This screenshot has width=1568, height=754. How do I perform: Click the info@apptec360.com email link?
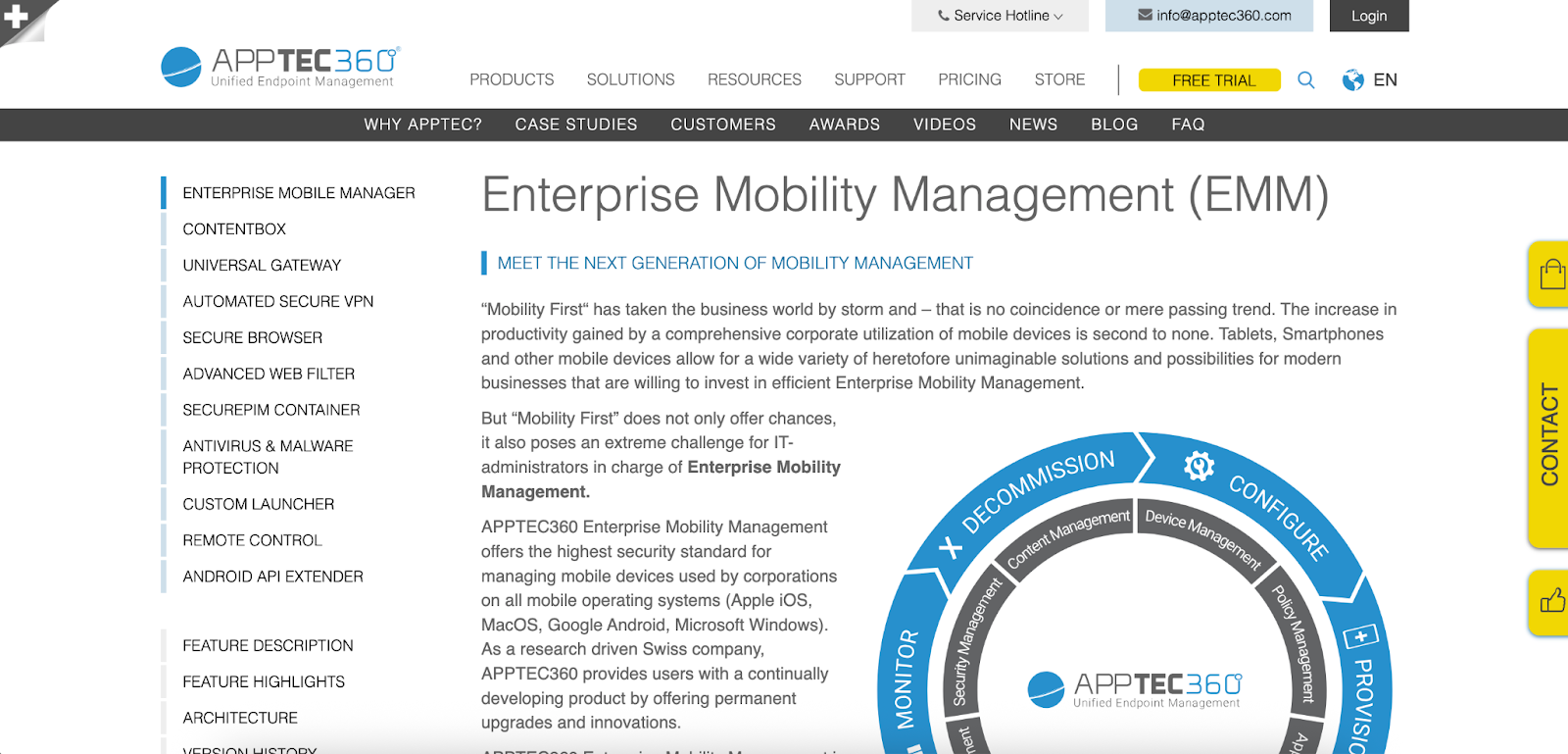tap(1224, 16)
